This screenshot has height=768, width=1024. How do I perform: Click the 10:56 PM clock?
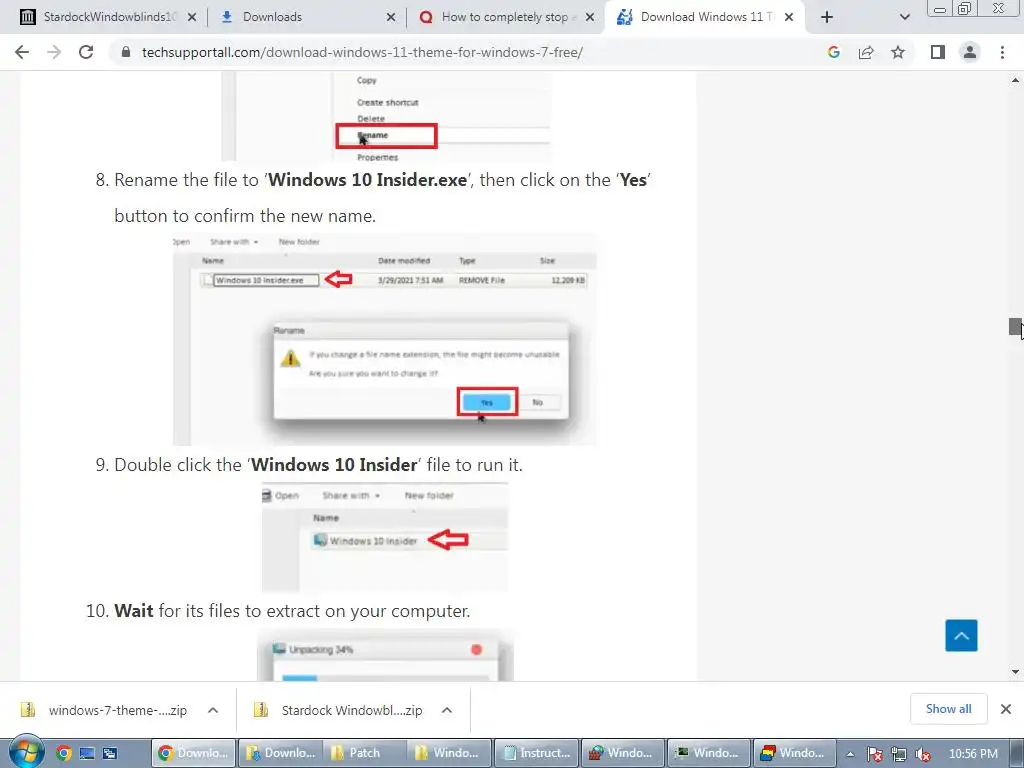tap(973, 754)
